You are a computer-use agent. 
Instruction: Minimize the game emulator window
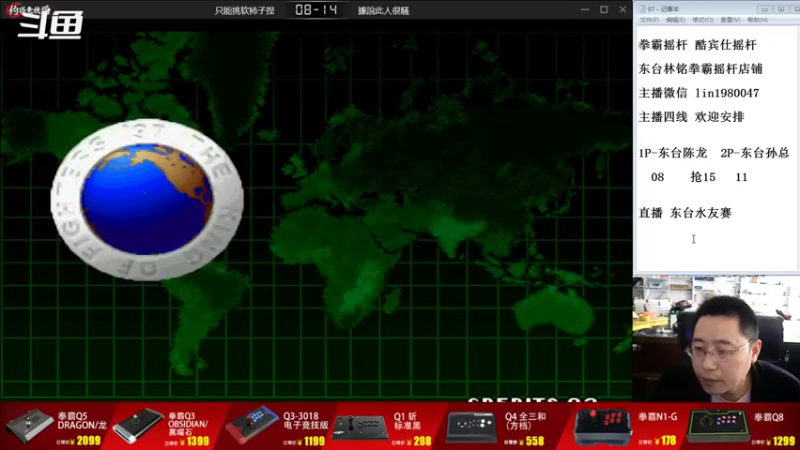click(x=585, y=10)
